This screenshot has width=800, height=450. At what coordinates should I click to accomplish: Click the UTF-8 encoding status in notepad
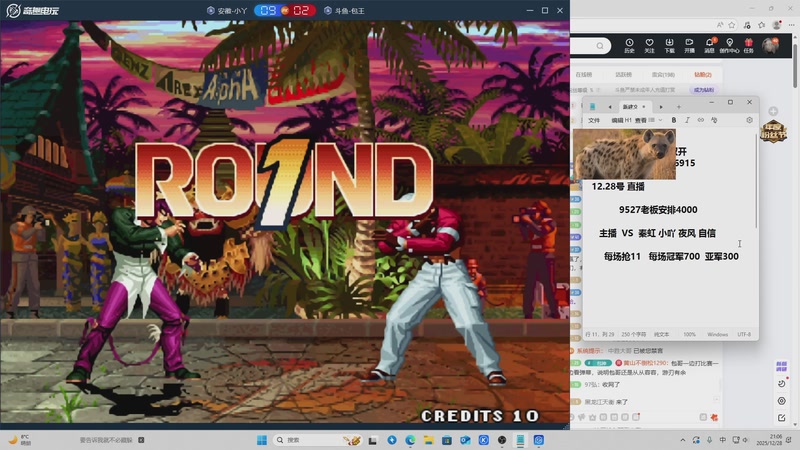coord(744,335)
